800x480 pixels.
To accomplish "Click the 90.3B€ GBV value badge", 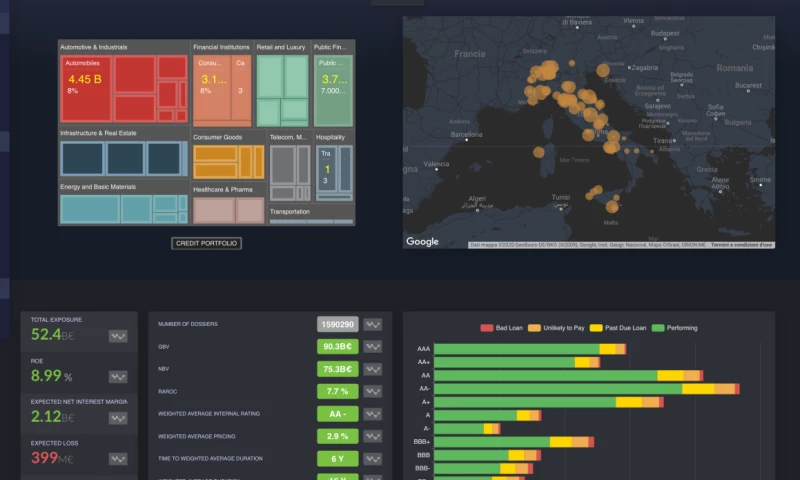I will pyautogui.click(x=337, y=347).
